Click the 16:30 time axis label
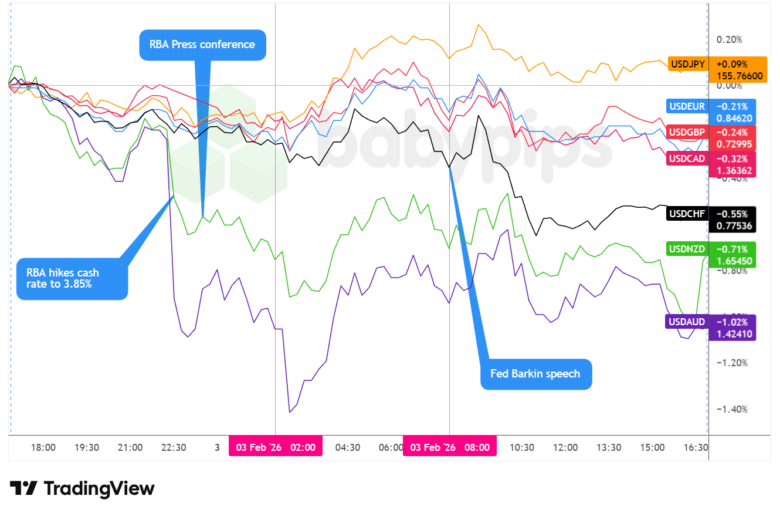Viewport: 780px width, 516px height. tap(694, 447)
